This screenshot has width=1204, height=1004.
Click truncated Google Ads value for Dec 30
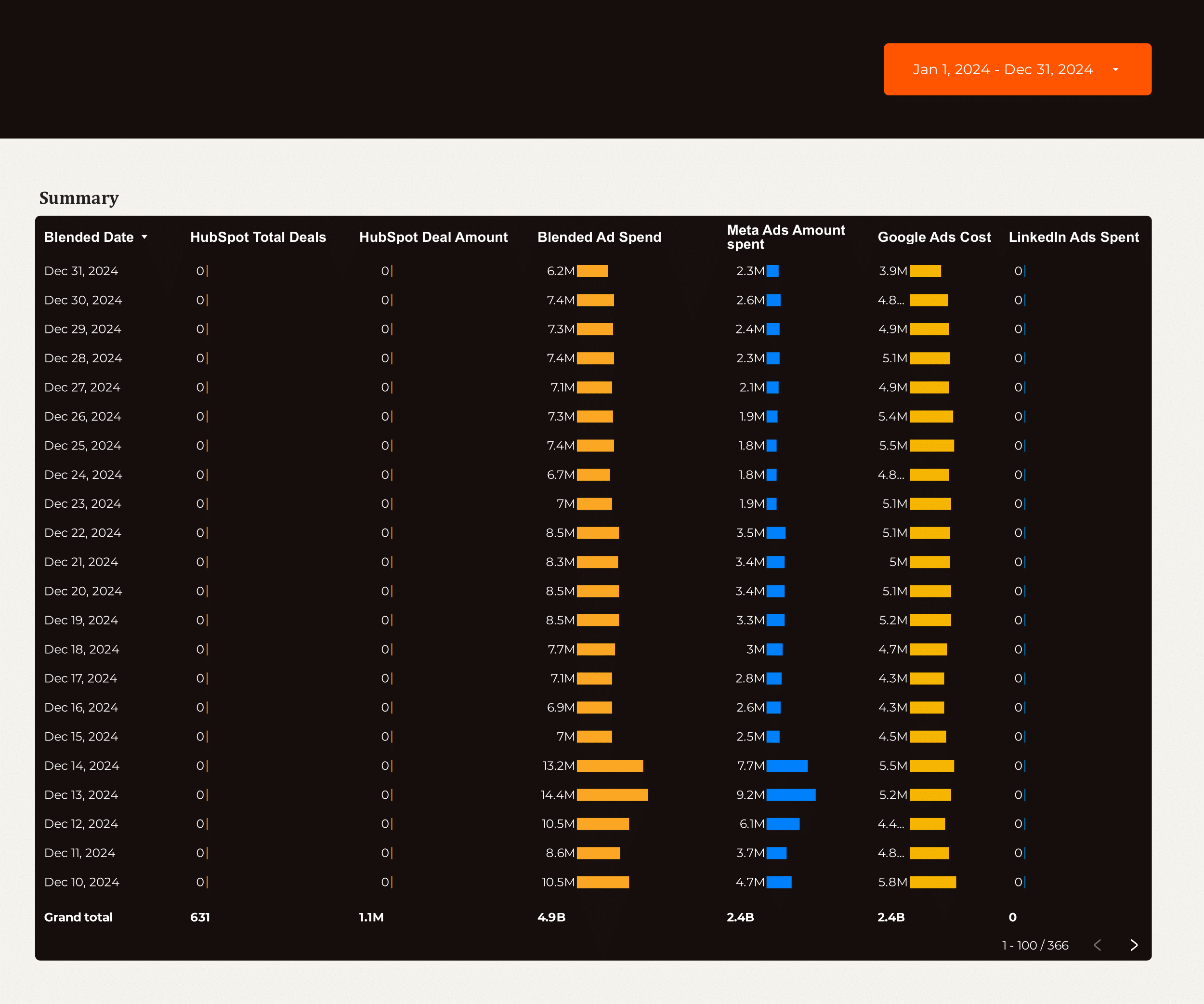tap(890, 300)
